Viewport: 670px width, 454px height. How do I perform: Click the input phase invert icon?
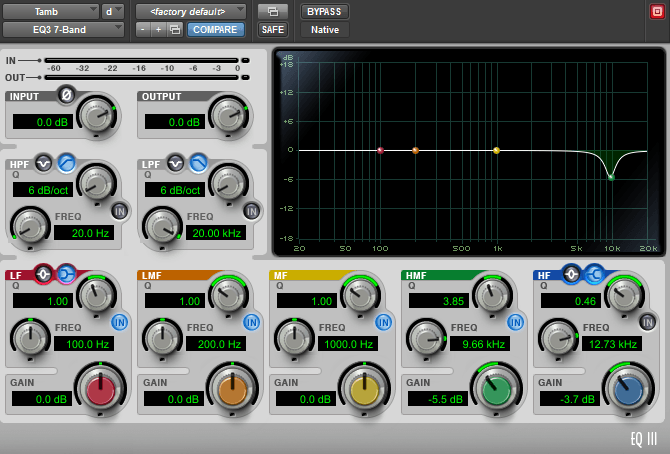coord(68,95)
